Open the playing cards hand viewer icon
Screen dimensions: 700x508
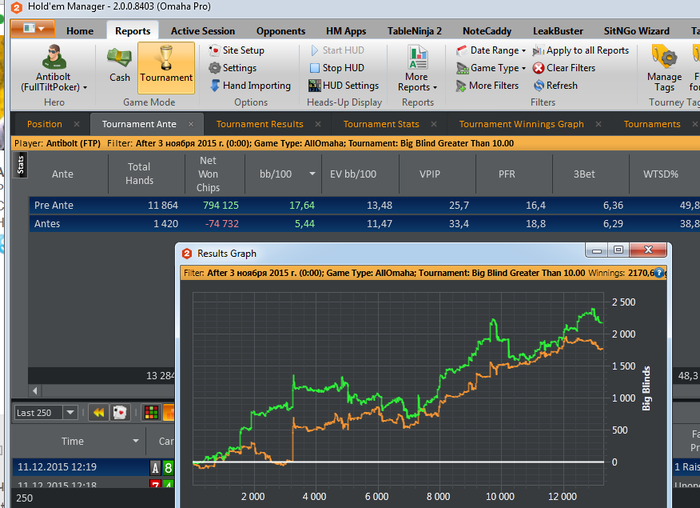point(120,412)
